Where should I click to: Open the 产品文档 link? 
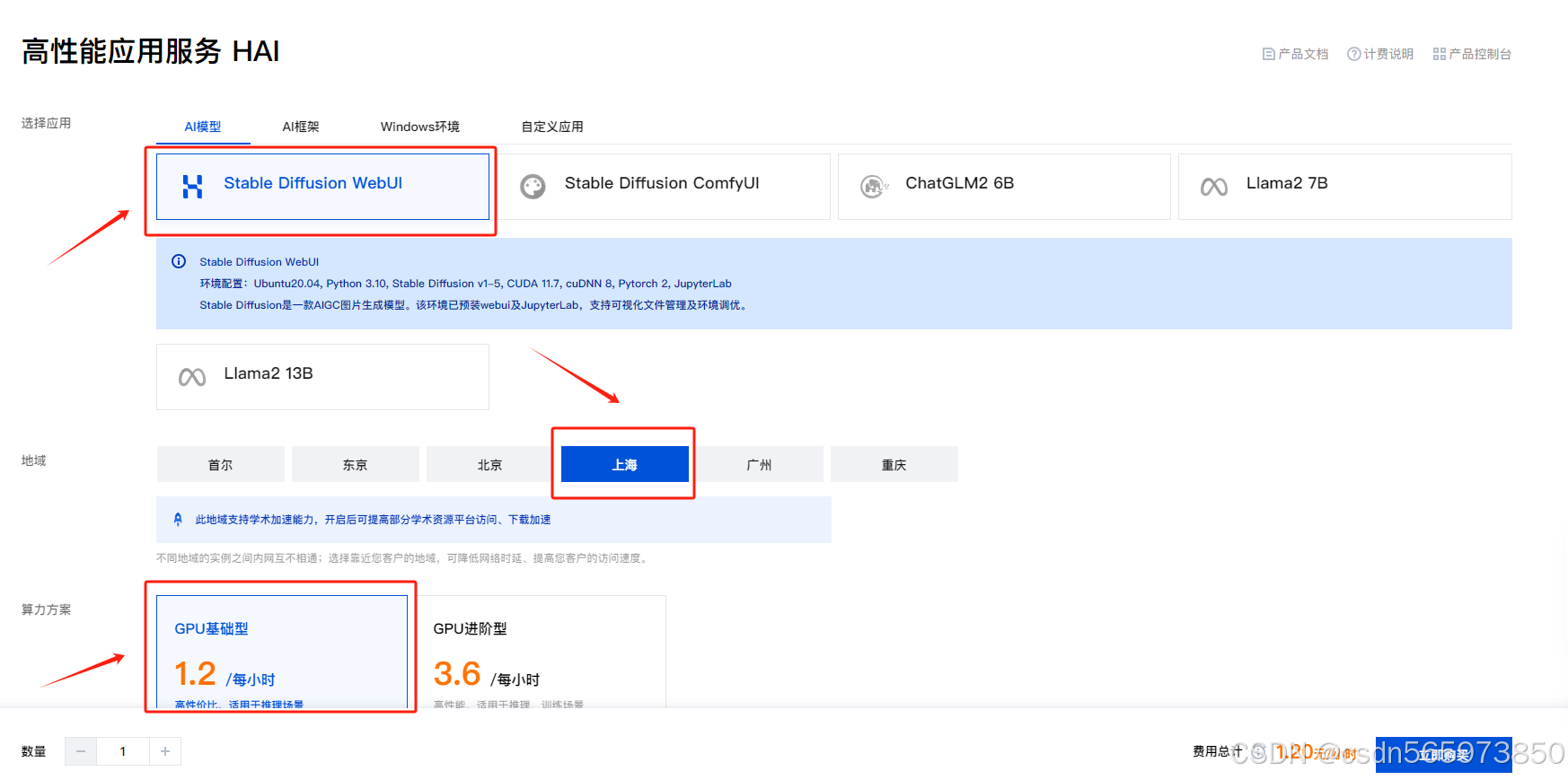pyautogui.click(x=1295, y=54)
